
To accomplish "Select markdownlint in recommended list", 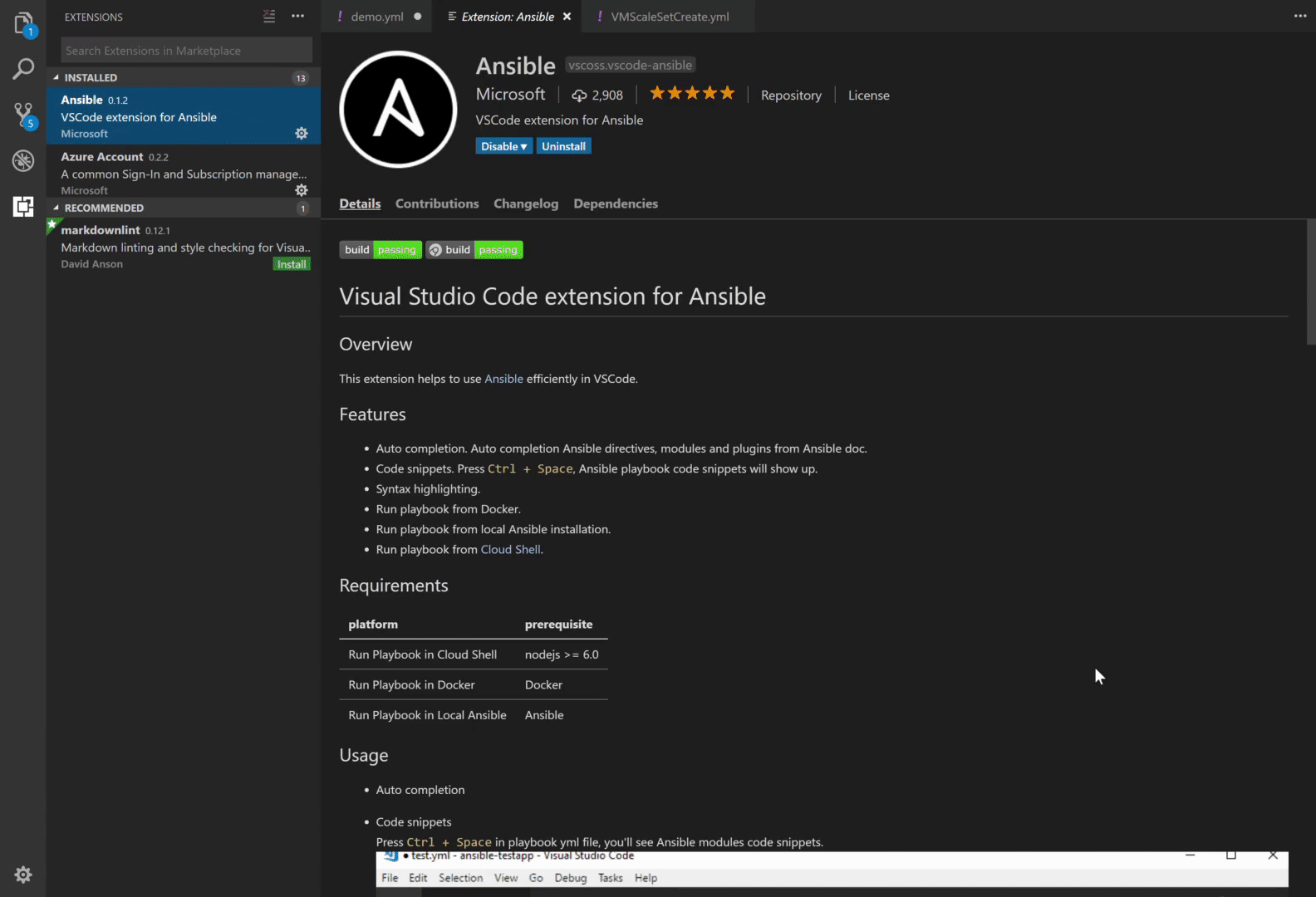I will 183,246.
